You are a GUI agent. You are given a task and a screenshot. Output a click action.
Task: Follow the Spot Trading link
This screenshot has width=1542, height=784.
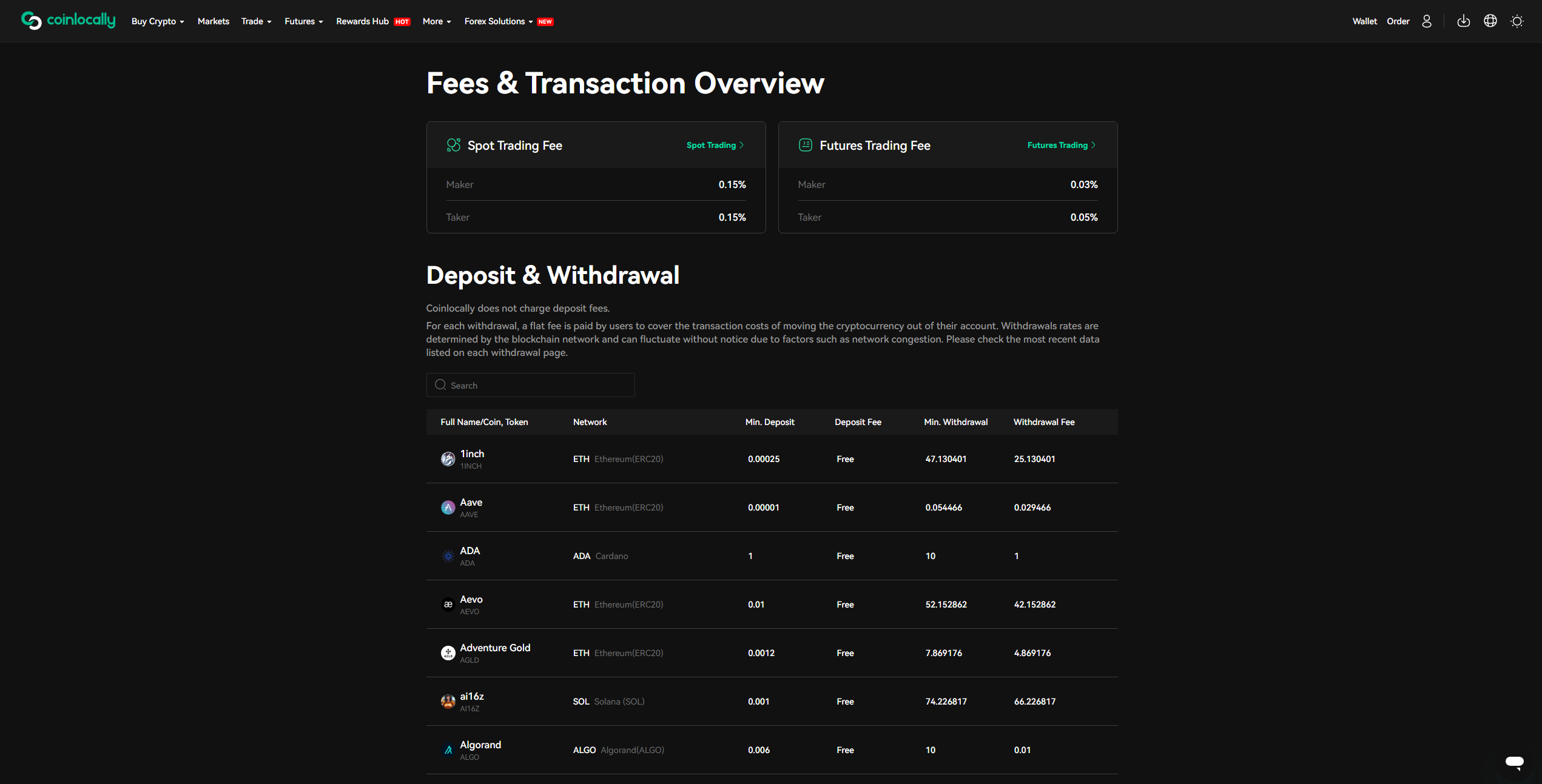tap(715, 145)
